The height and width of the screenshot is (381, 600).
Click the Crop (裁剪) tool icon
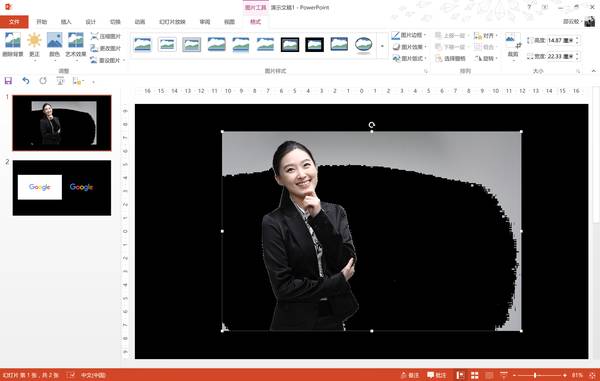tap(513, 41)
